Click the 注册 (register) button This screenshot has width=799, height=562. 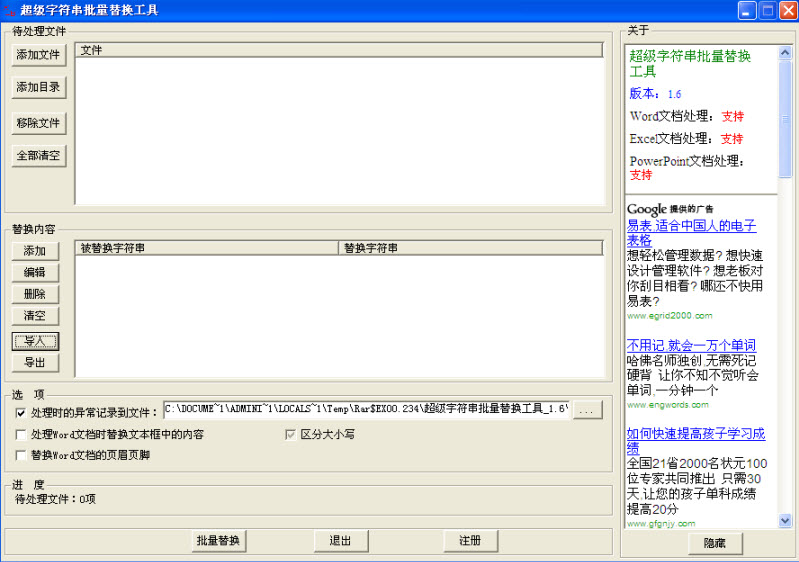click(470, 541)
